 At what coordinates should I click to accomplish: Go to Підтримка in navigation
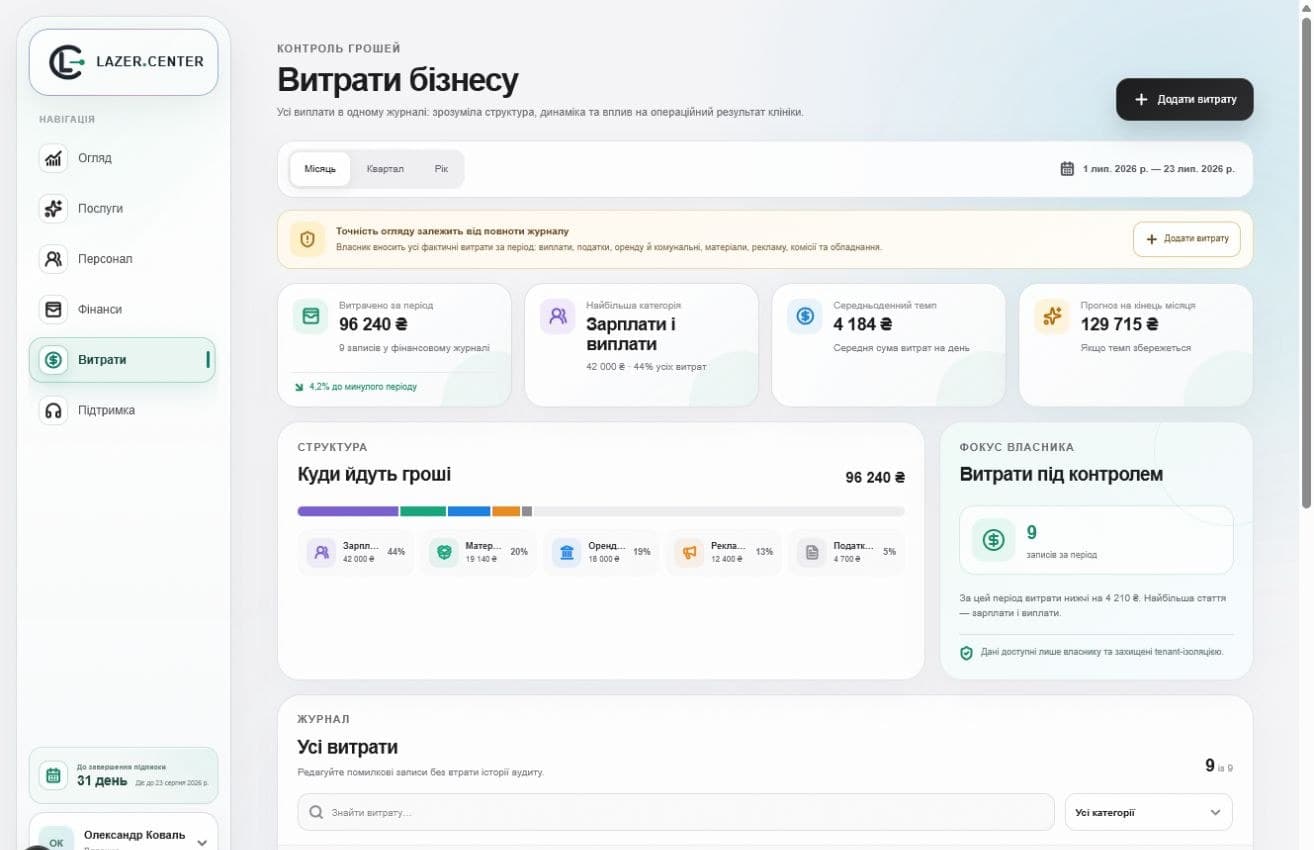click(122, 410)
